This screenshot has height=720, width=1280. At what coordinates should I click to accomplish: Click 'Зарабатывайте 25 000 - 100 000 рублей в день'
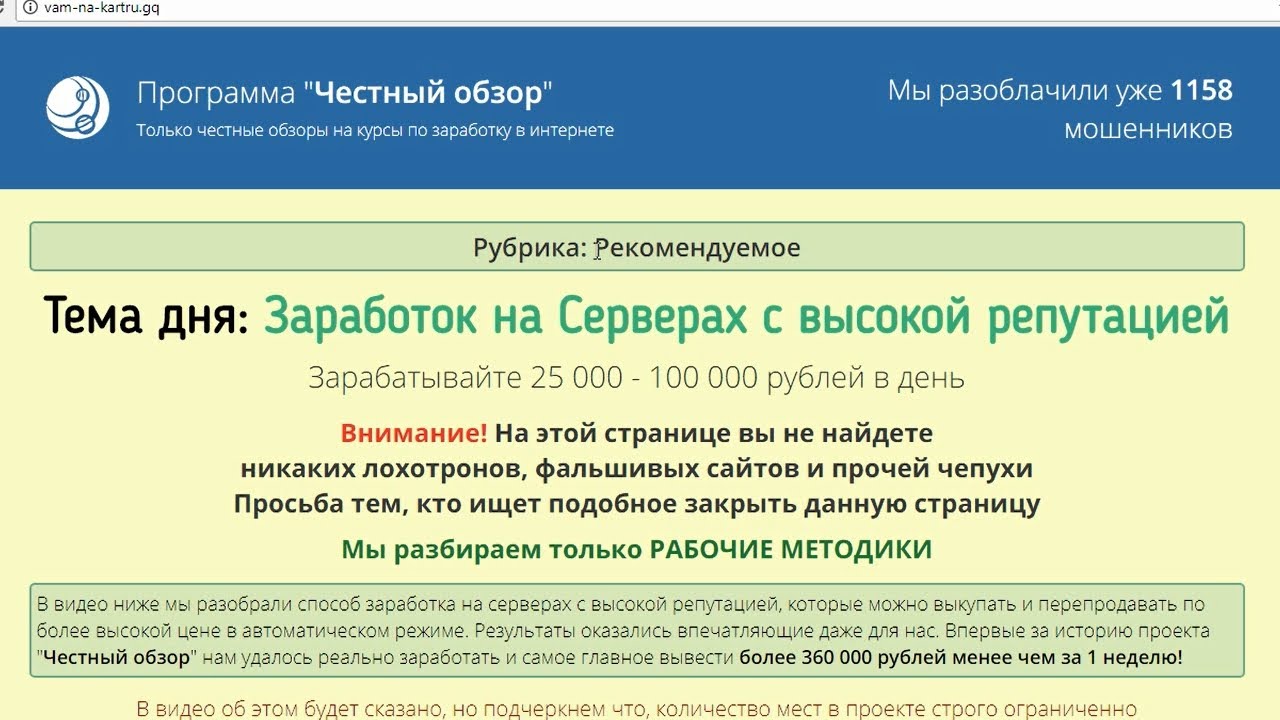click(x=636, y=378)
